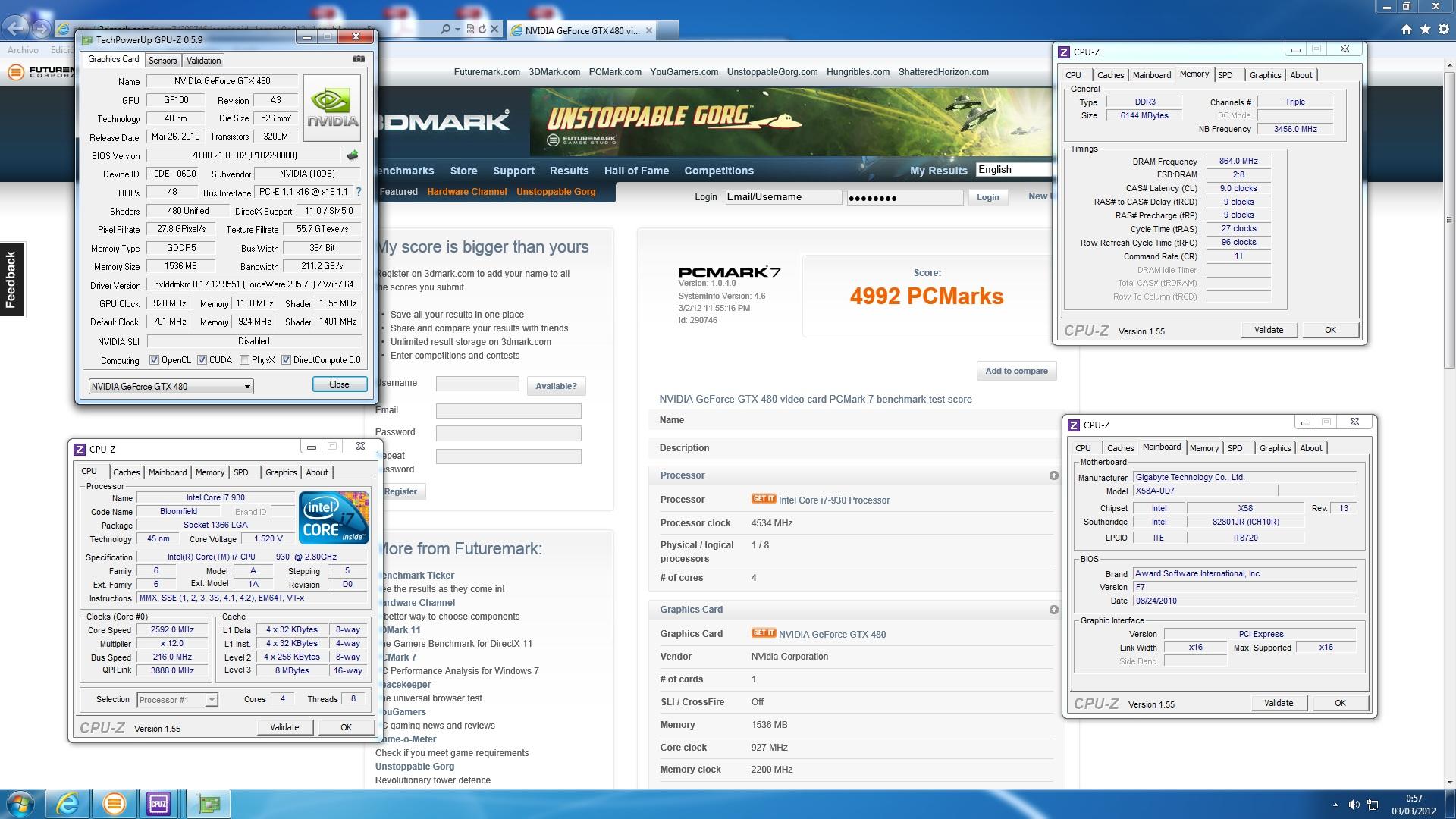Screen dimensions: 1456x819
Task: Open the Competitions site menu
Action: [719, 171]
